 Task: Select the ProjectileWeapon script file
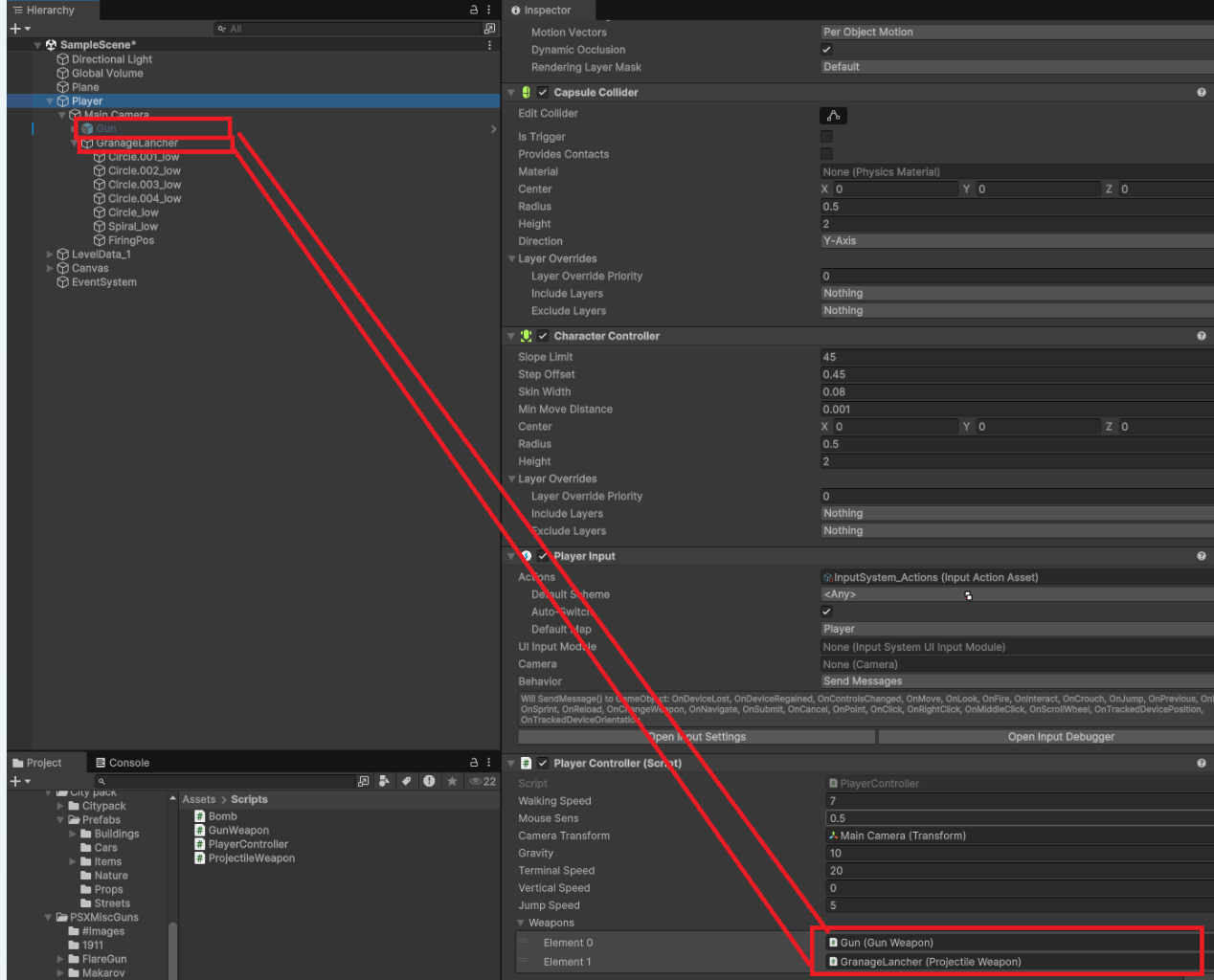[251, 858]
